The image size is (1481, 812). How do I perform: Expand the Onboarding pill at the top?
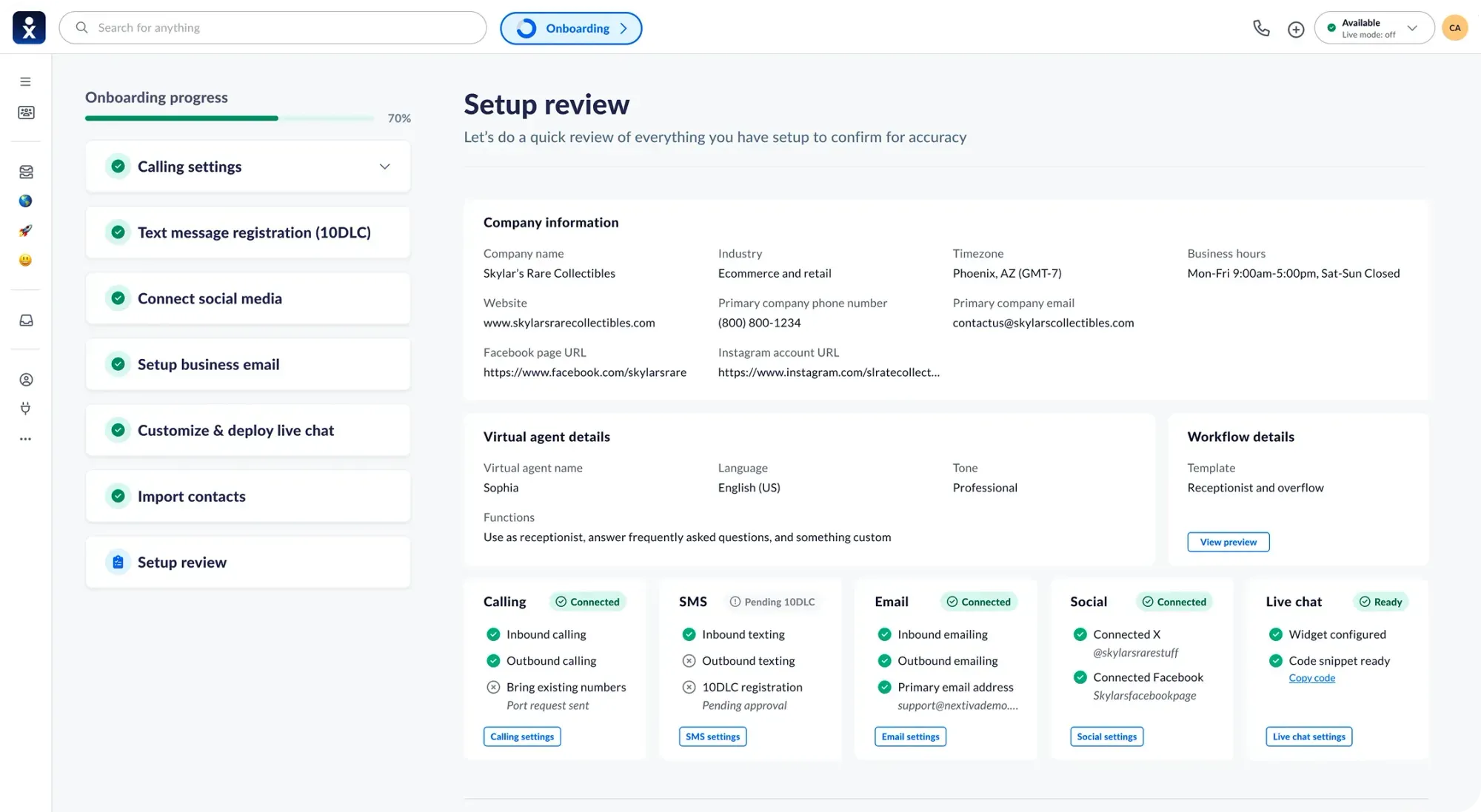click(x=571, y=27)
